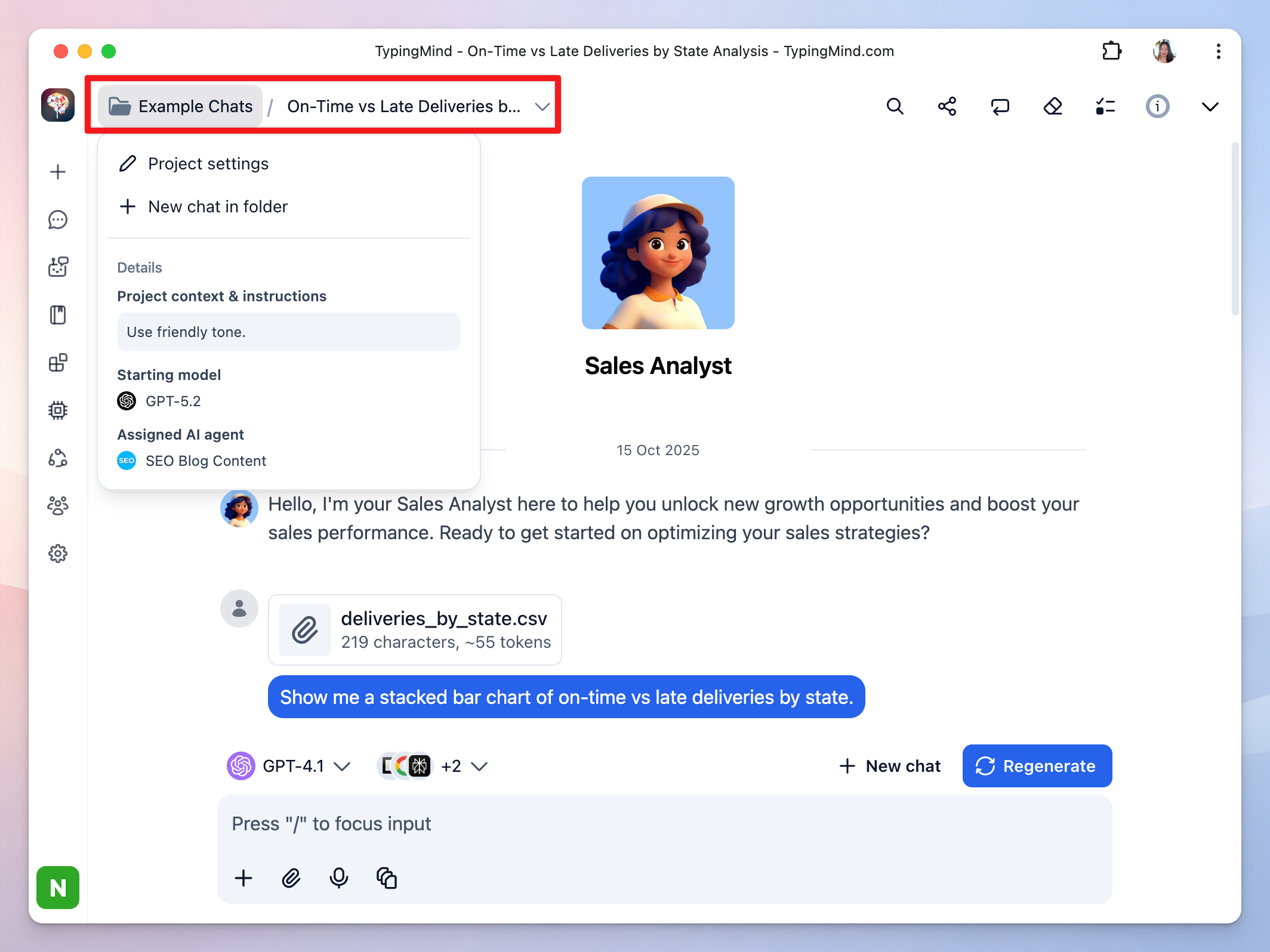1270x952 pixels.
Task: Toggle the chat title dropdown chevron
Action: (542, 107)
